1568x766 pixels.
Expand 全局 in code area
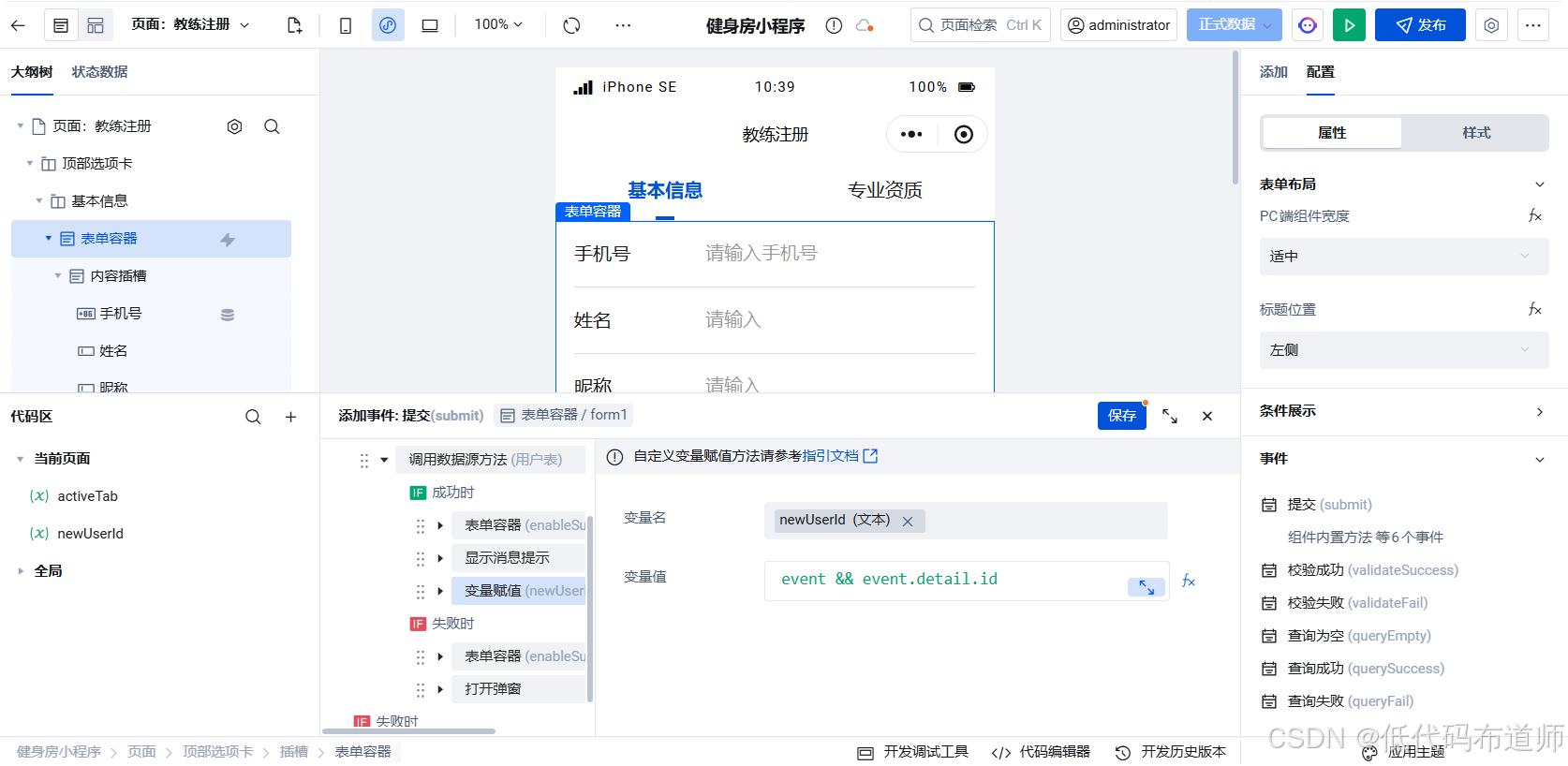pos(21,571)
